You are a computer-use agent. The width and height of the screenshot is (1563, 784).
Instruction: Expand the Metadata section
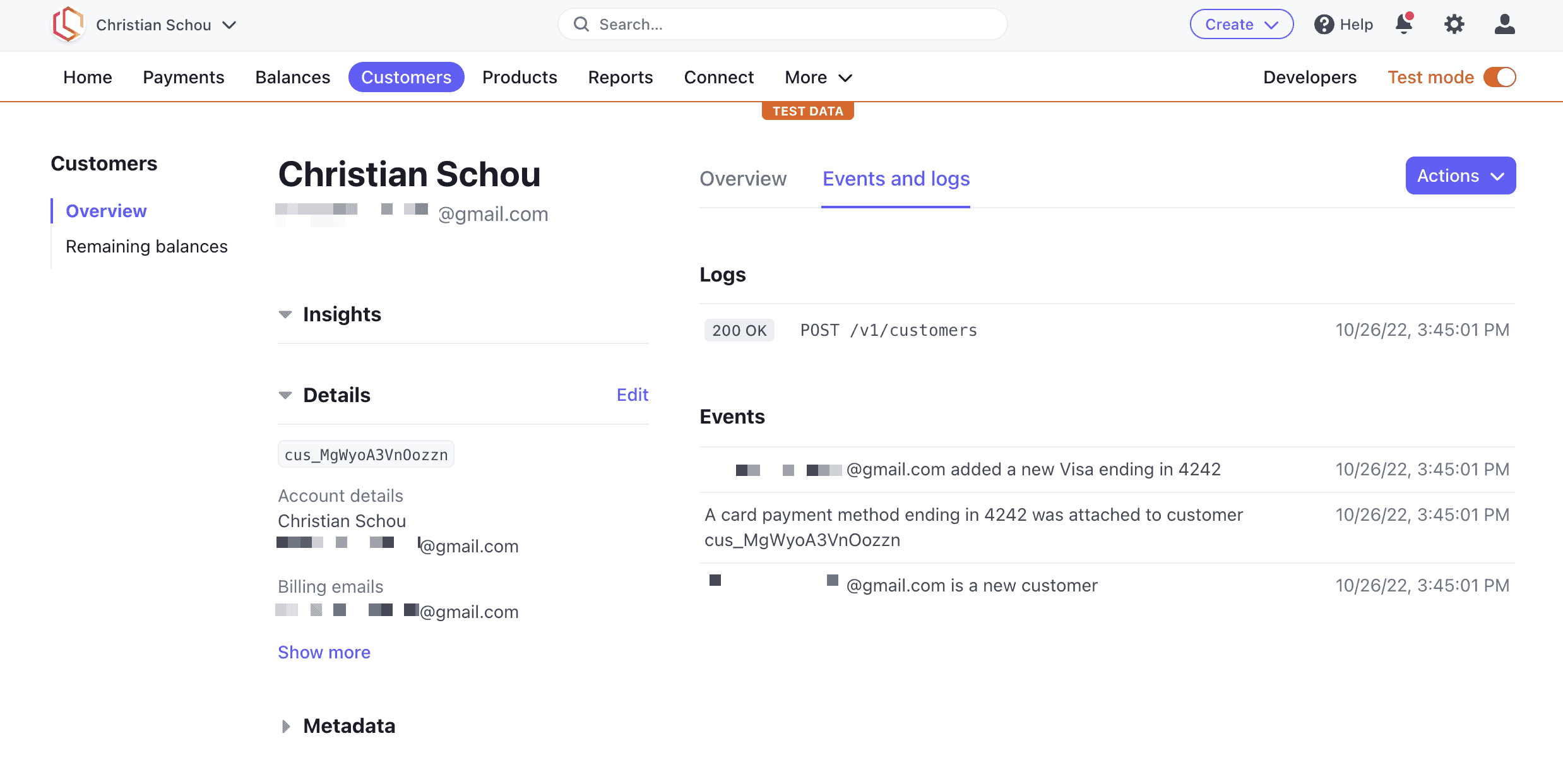click(285, 726)
